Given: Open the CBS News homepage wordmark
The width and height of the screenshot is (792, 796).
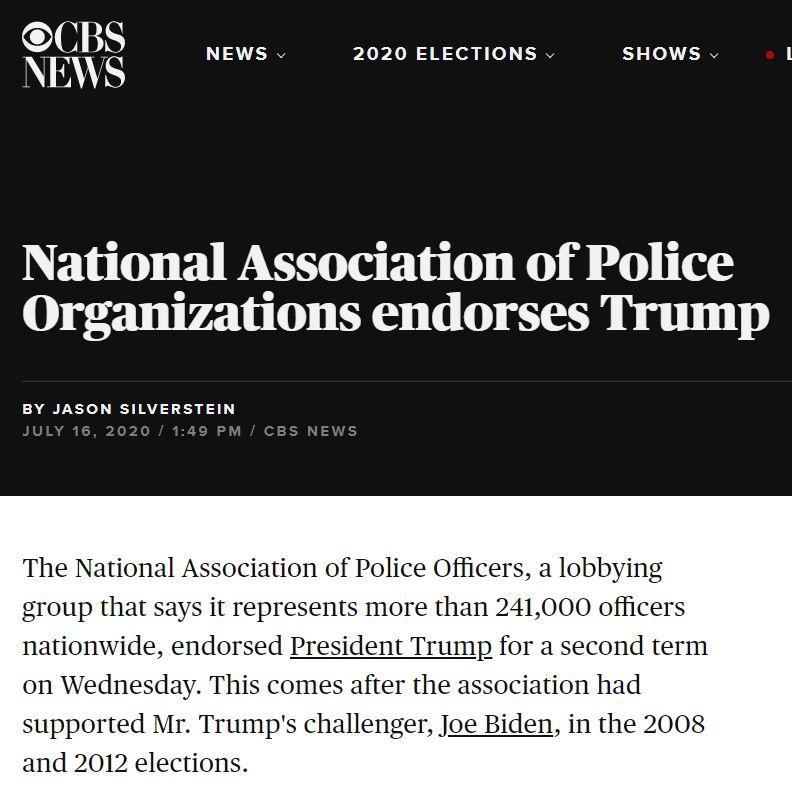Looking at the screenshot, I should coord(74,54).
